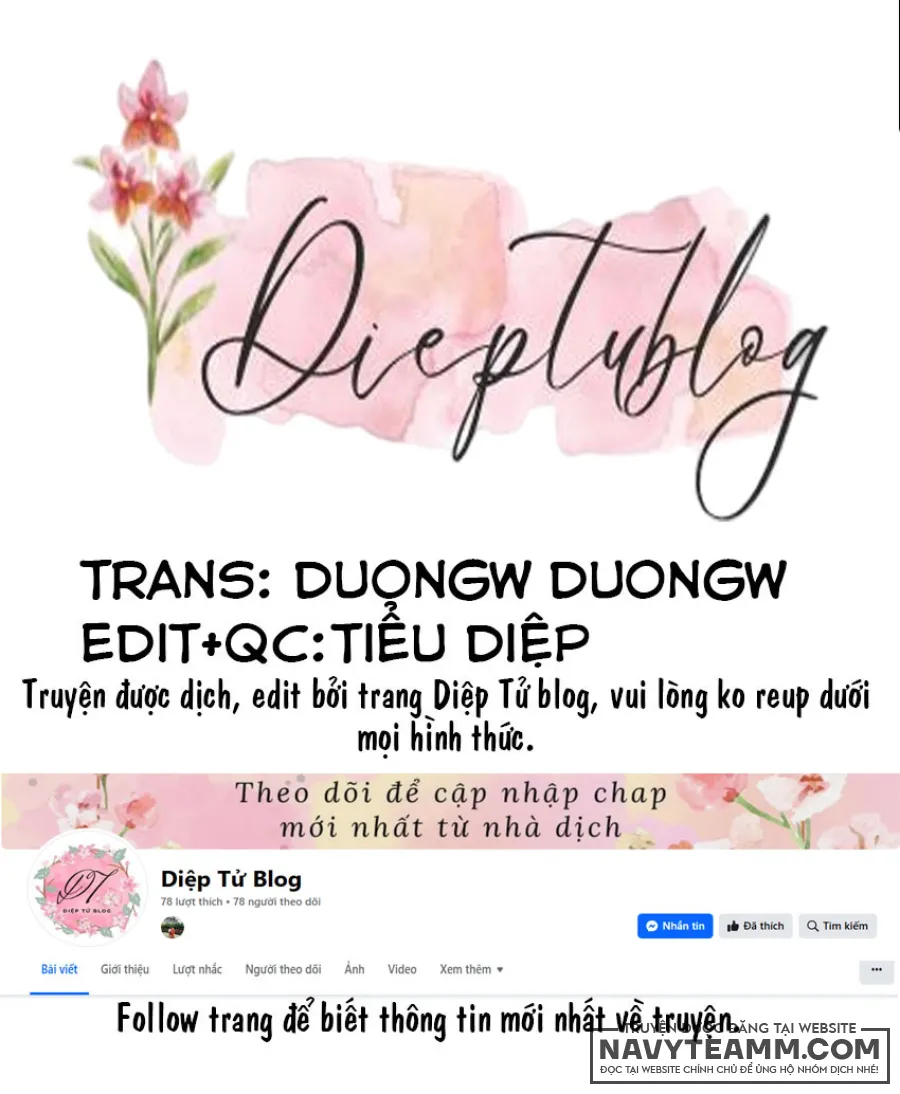Toggle the Đã thích liked button
Screen dimensions: 900x1094
(x=756, y=926)
